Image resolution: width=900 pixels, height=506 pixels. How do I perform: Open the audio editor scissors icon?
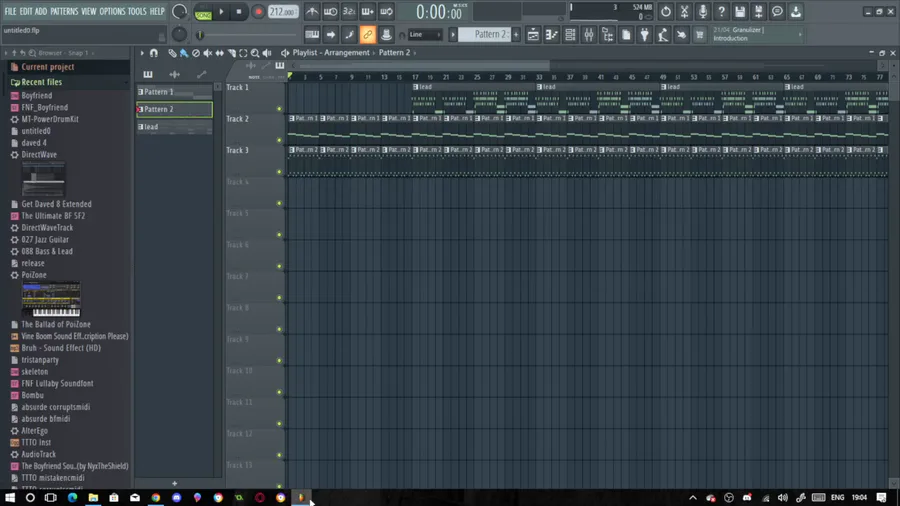click(x=684, y=11)
